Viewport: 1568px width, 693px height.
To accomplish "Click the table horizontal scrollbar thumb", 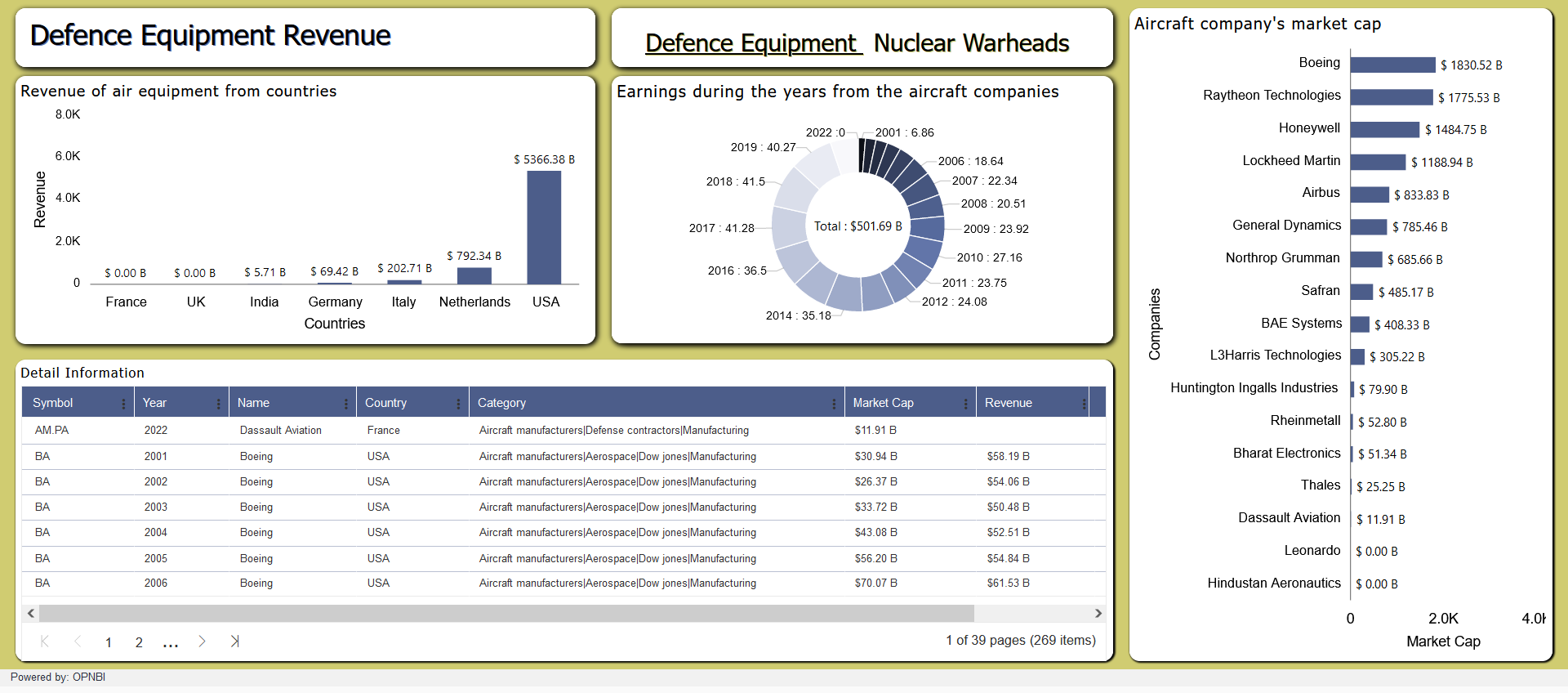I will [506, 613].
